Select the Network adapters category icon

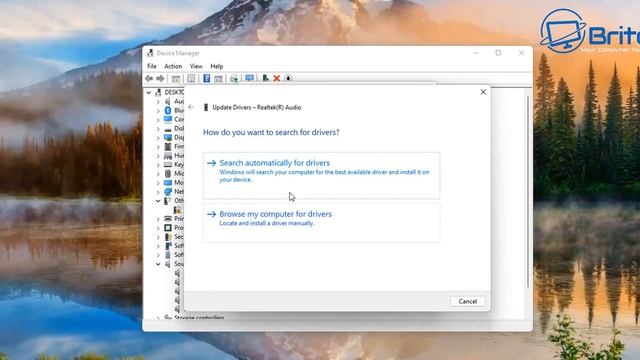(168, 191)
